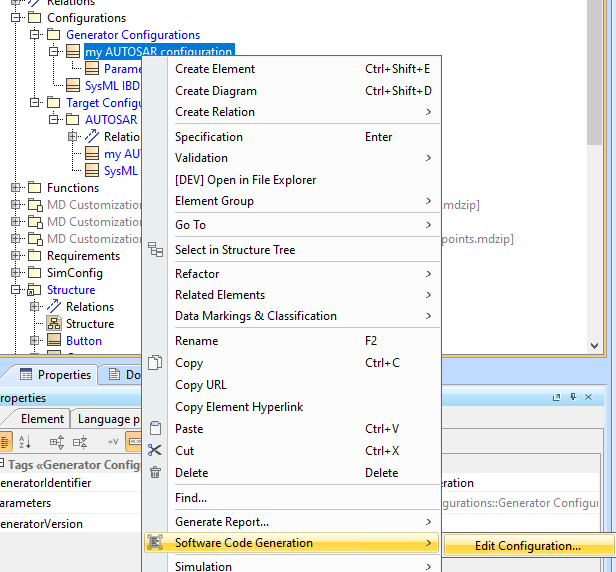
Task: Select Rename in the context menu
Action: click(196, 341)
